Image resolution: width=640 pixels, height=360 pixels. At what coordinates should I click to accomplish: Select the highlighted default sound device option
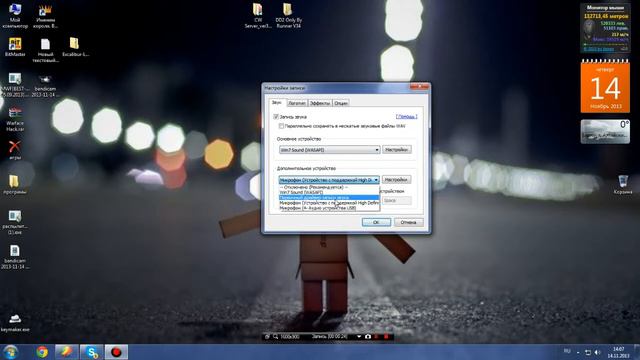coord(329,198)
